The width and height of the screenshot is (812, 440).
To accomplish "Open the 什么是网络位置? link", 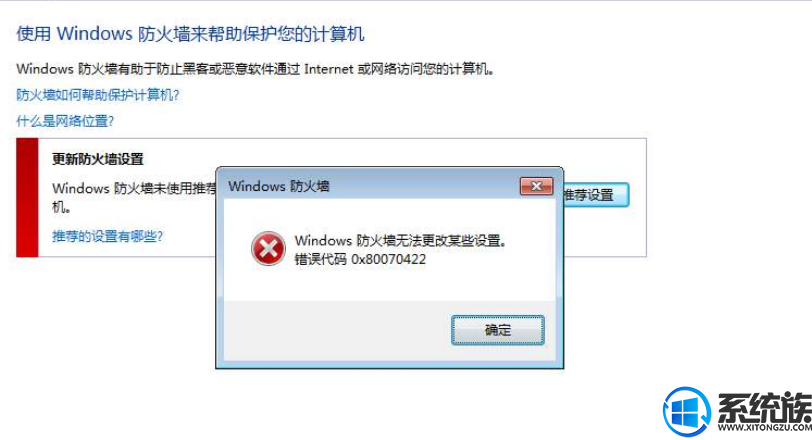I will (x=65, y=121).
